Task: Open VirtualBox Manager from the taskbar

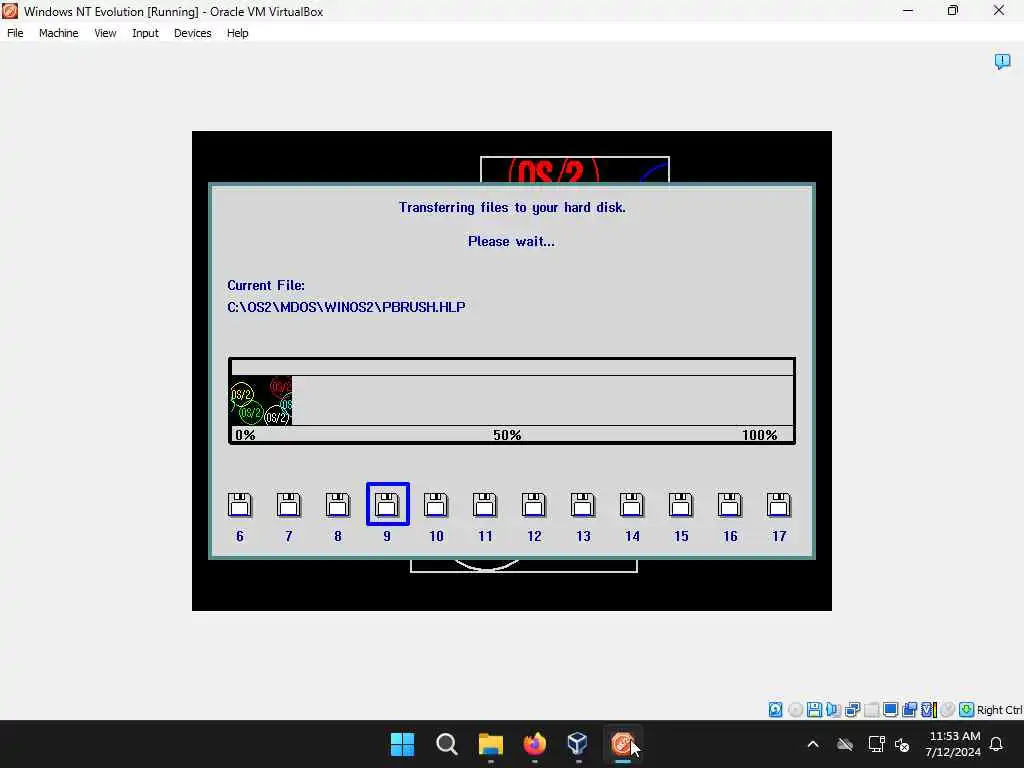Action: coord(578,744)
